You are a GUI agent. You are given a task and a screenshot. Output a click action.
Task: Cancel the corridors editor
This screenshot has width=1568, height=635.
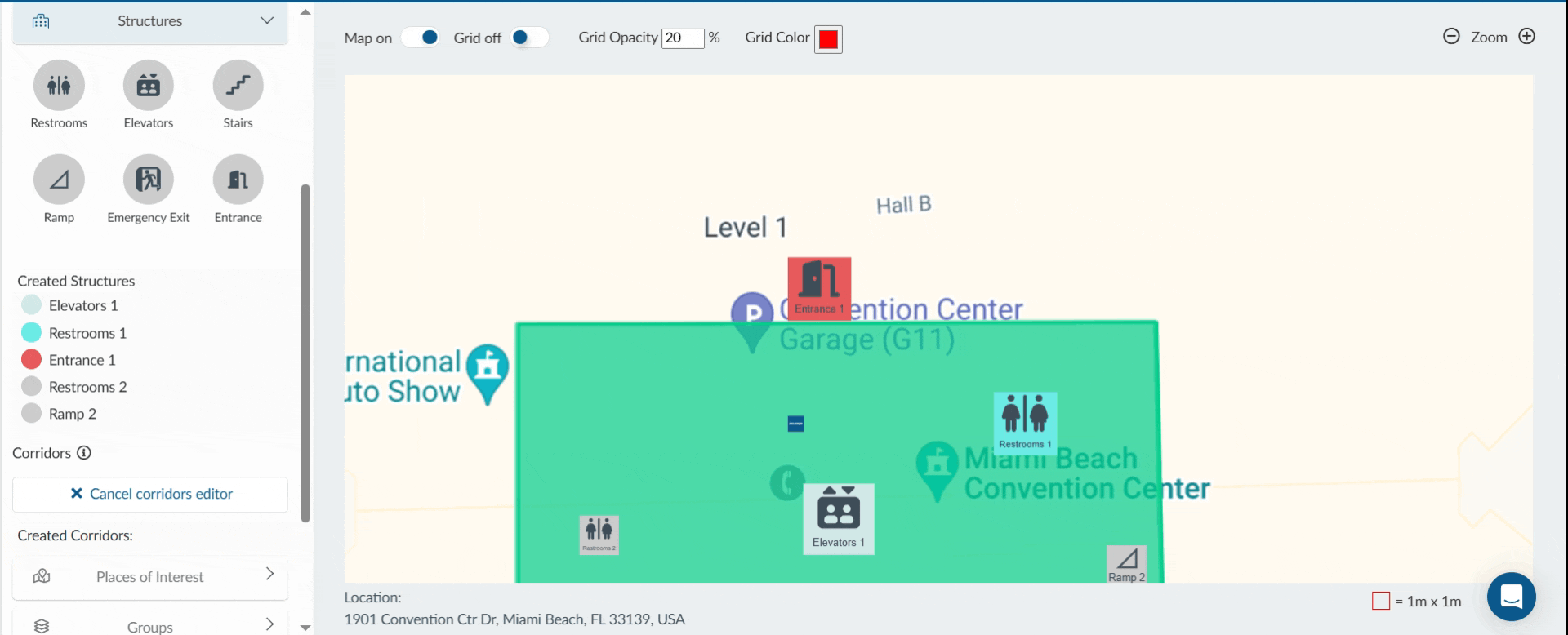tap(150, 495)
